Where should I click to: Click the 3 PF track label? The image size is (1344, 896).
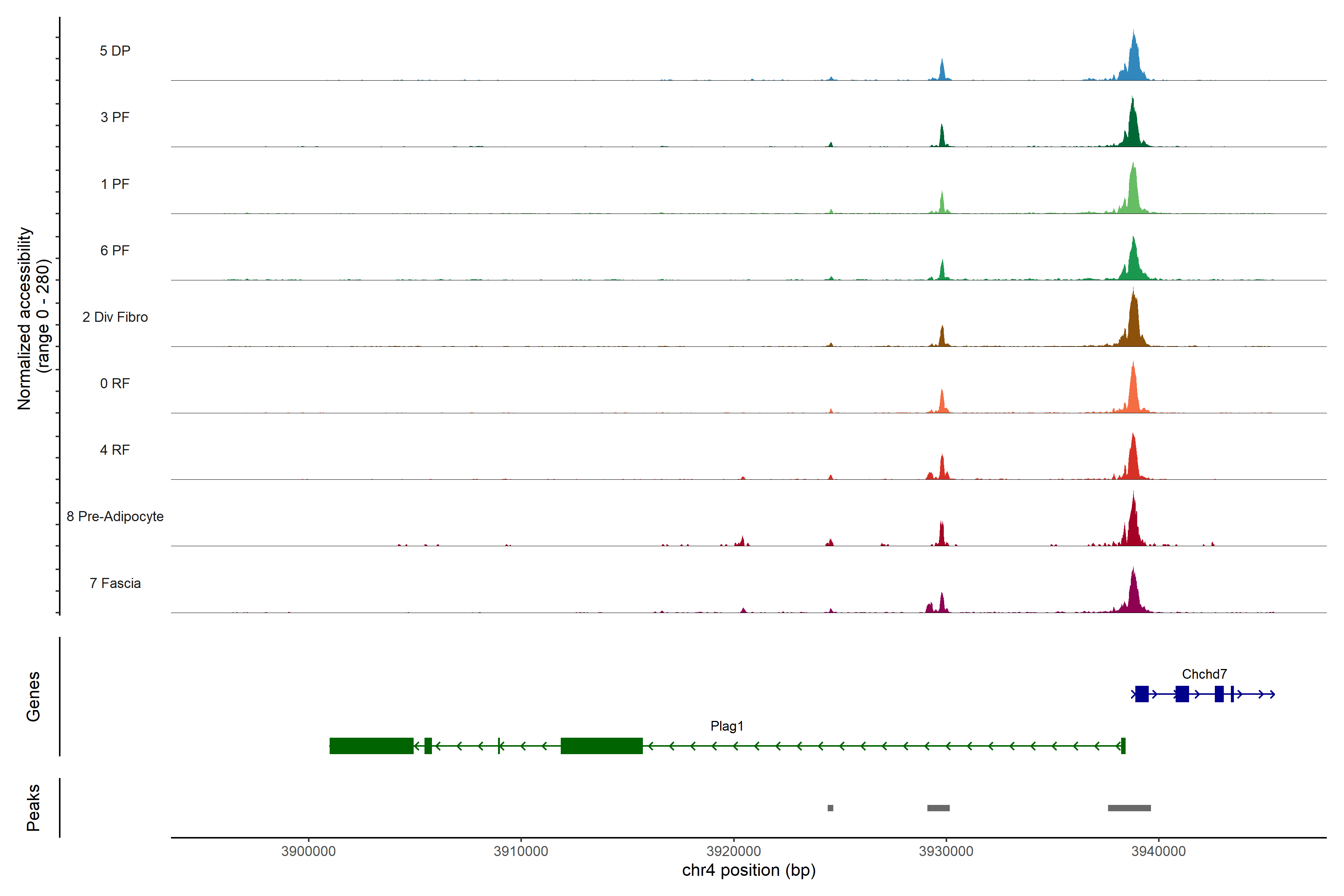[x=115, y=117]
